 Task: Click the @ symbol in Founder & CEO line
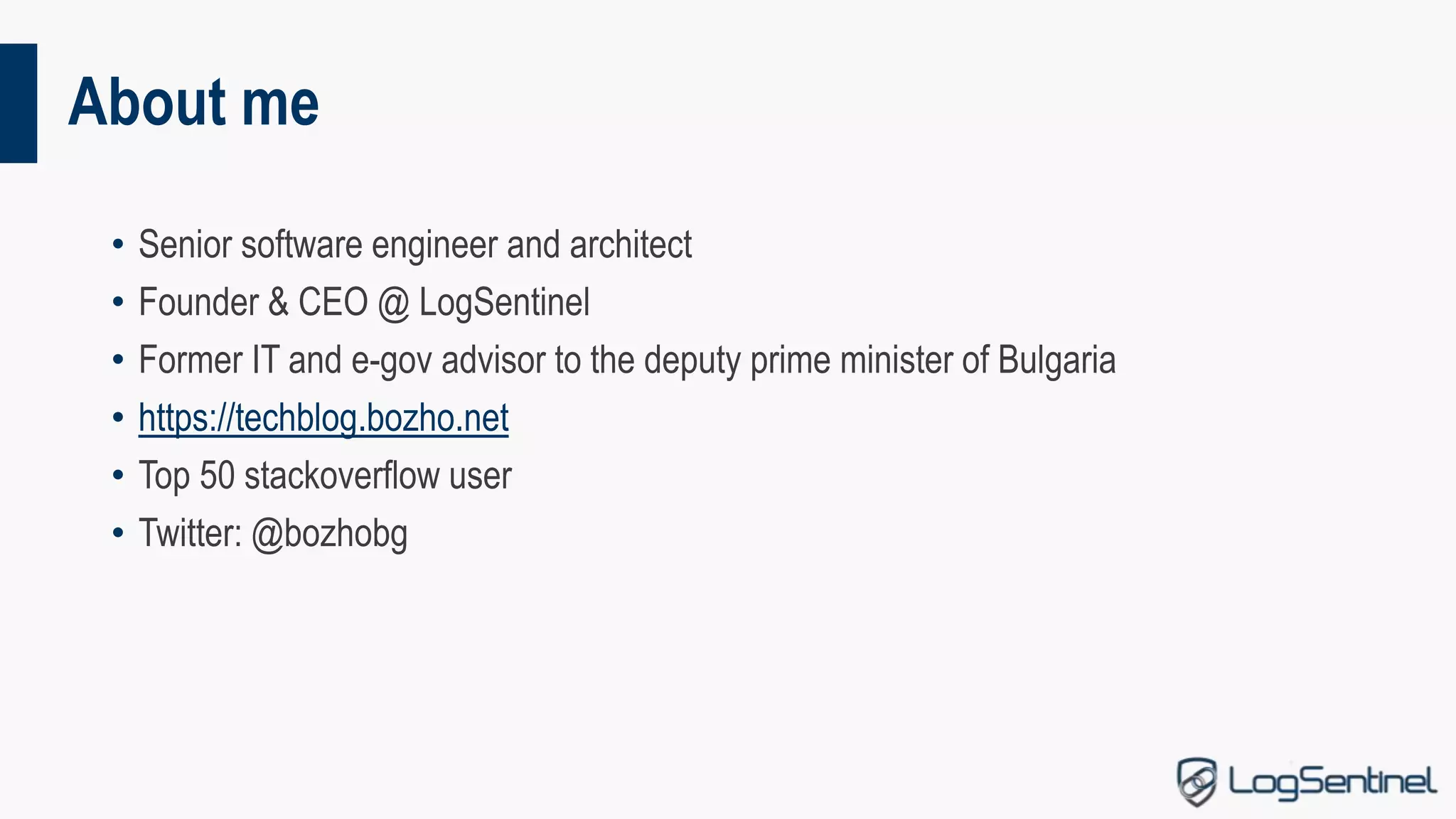[394, 304]
